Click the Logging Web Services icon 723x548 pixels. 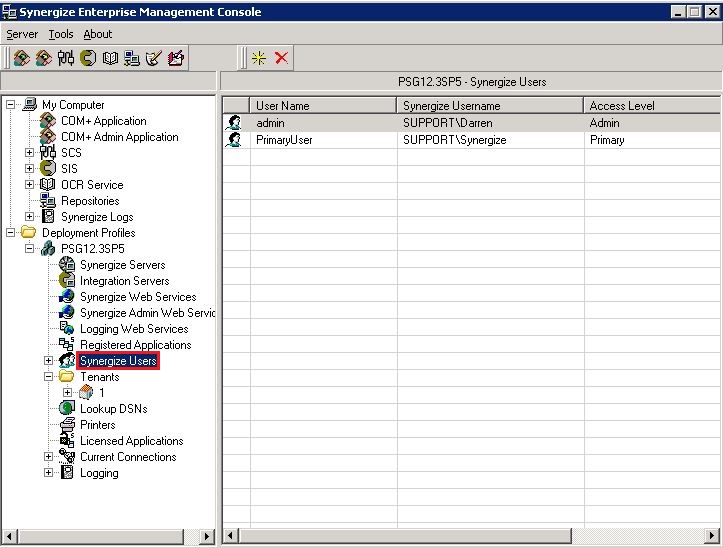[x=67, y=328]
